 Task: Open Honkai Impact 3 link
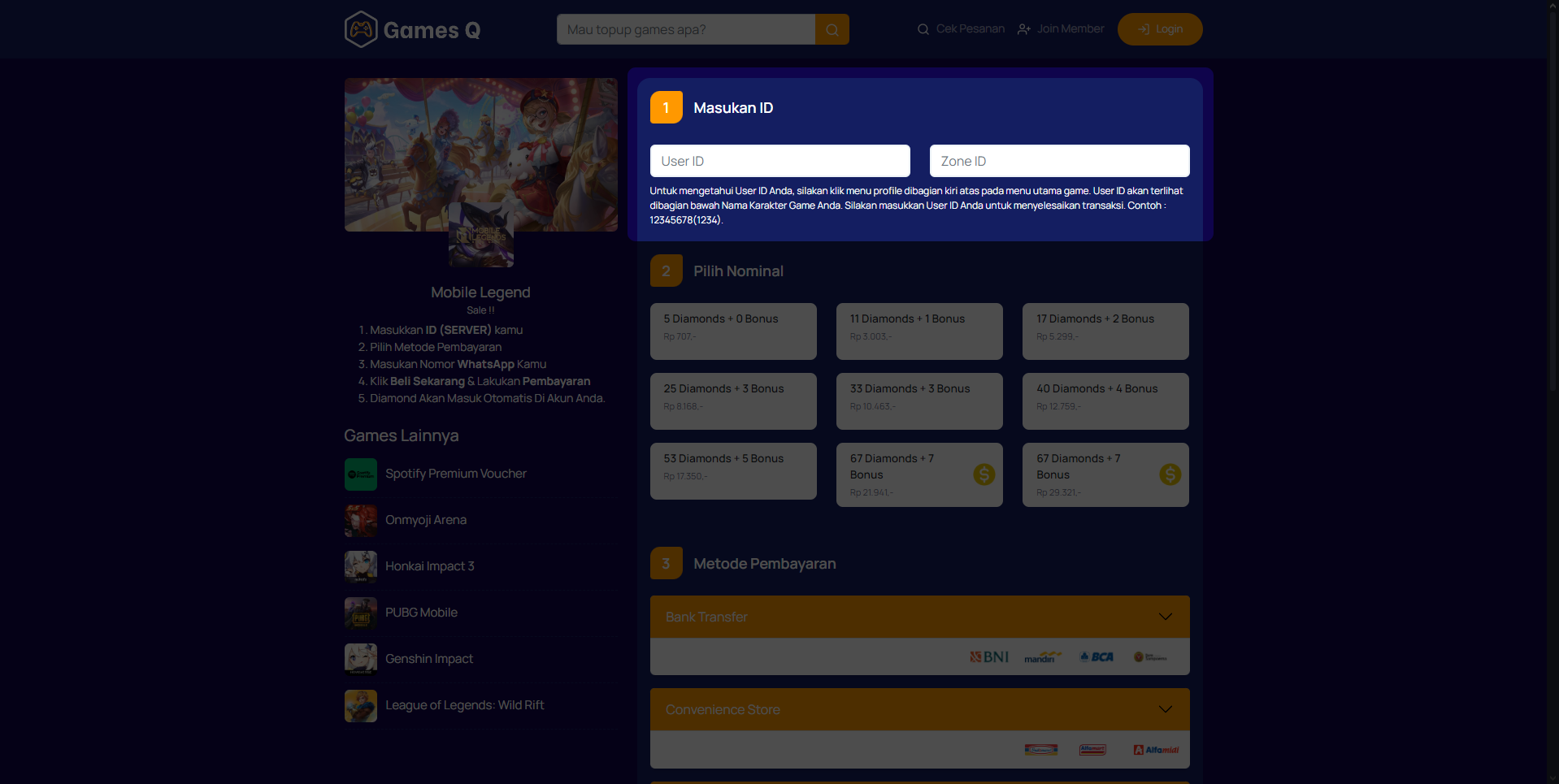pos(429,566)
